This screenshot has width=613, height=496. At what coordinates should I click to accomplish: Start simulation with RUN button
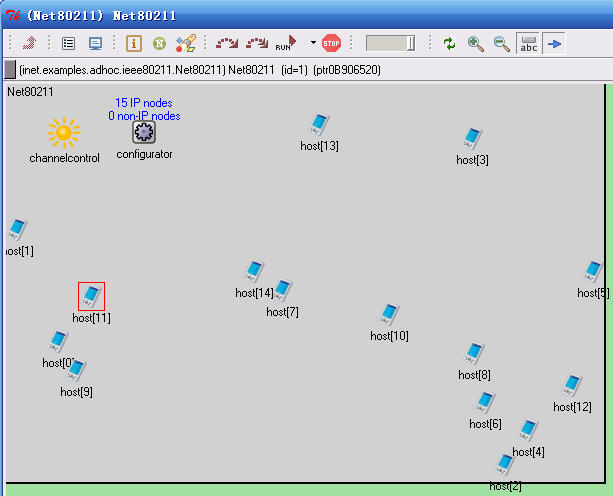(x=286, y=43)
